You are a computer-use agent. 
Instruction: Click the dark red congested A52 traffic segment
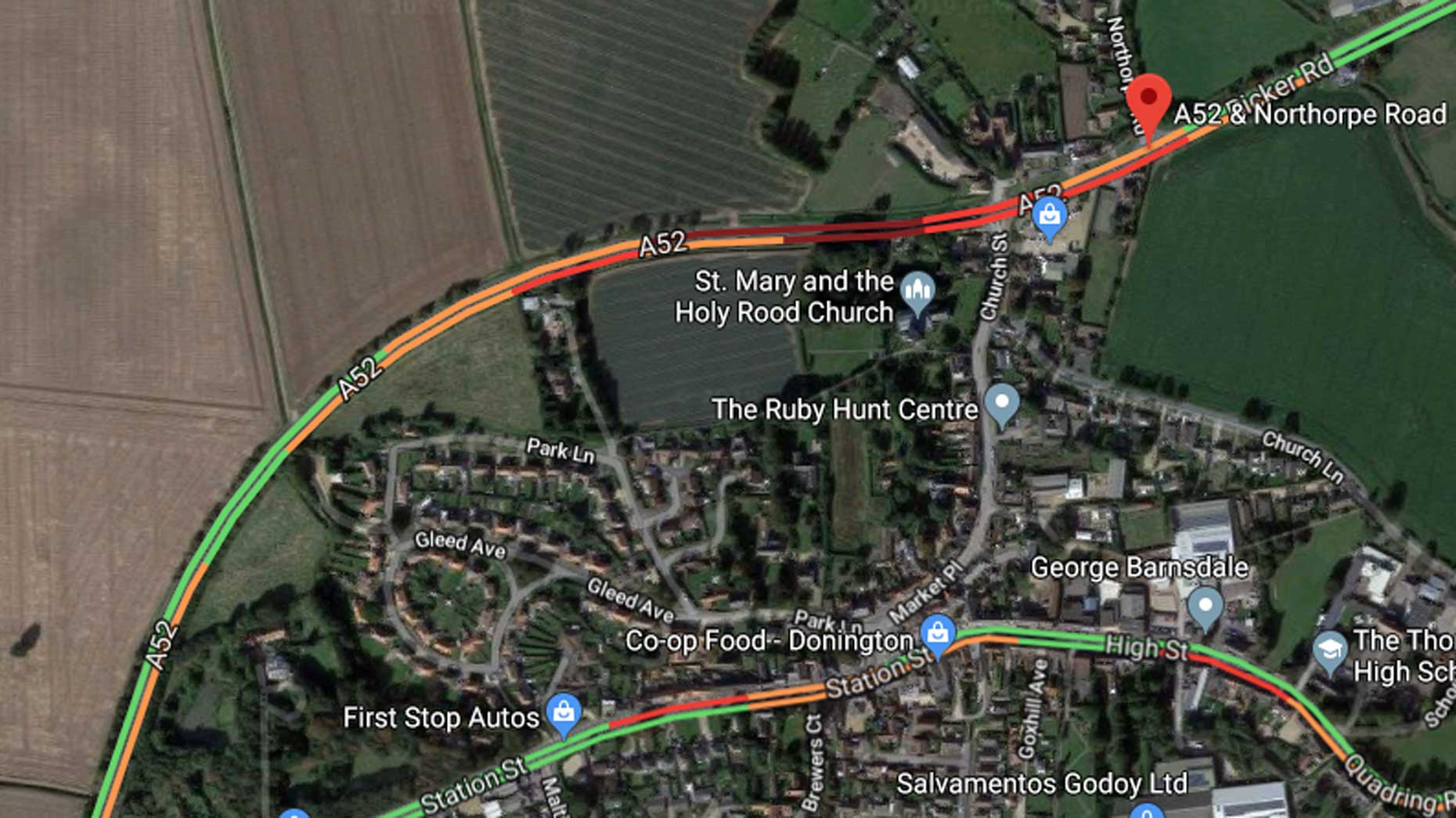[806, 230]
